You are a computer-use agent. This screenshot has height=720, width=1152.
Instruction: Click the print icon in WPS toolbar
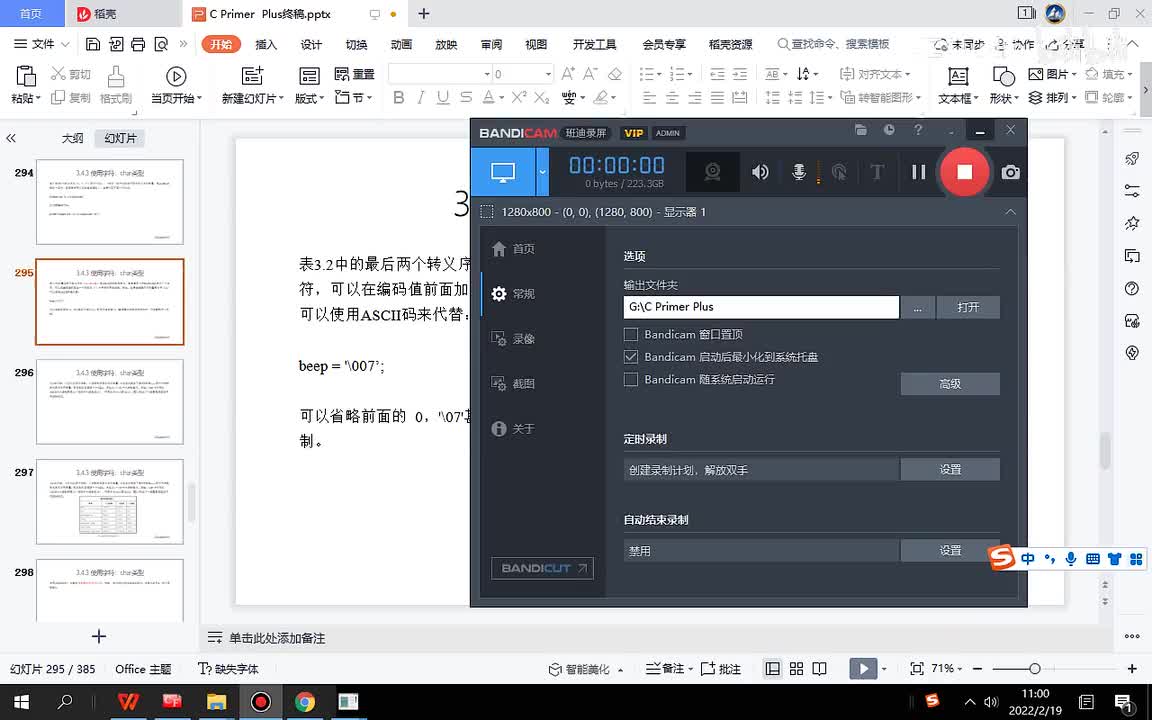[x=138, y=44]
